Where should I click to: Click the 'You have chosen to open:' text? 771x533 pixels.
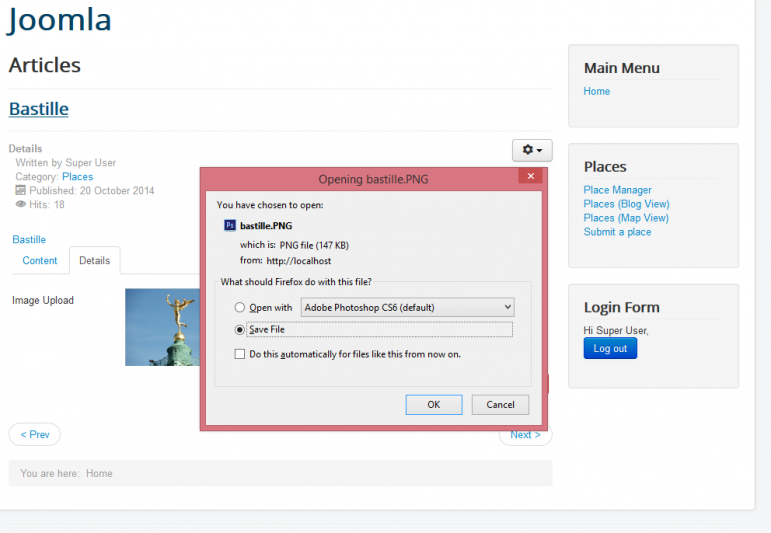270,205
